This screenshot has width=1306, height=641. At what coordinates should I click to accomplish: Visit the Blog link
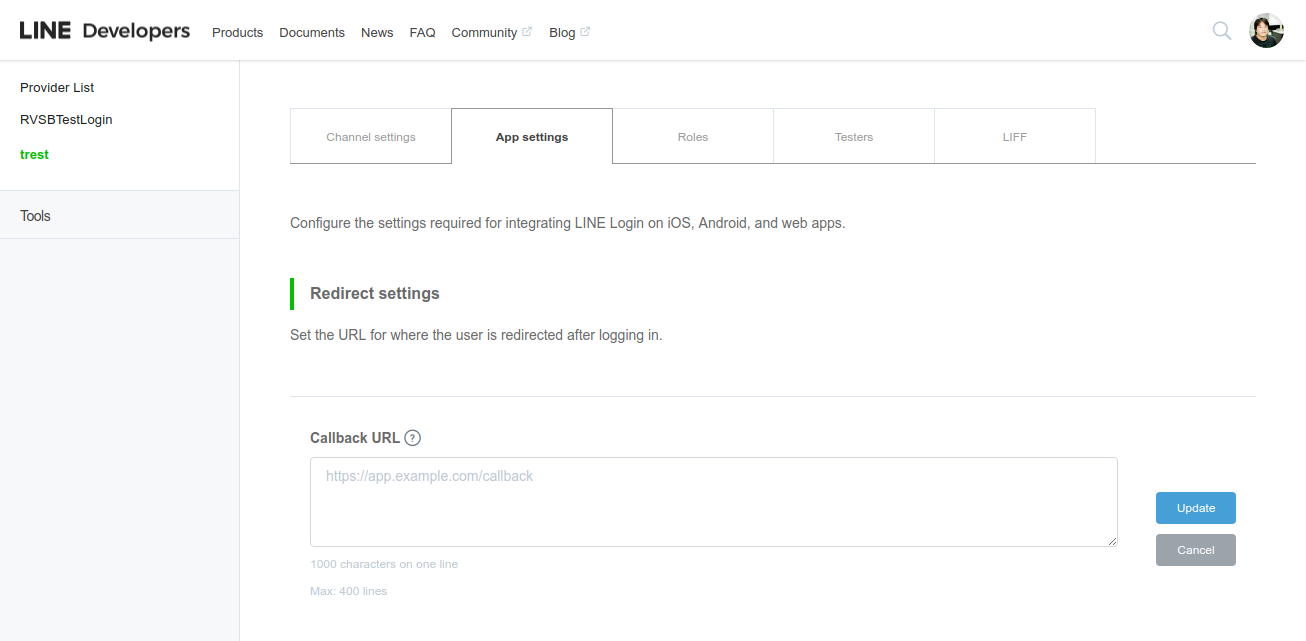pos(562,32)
